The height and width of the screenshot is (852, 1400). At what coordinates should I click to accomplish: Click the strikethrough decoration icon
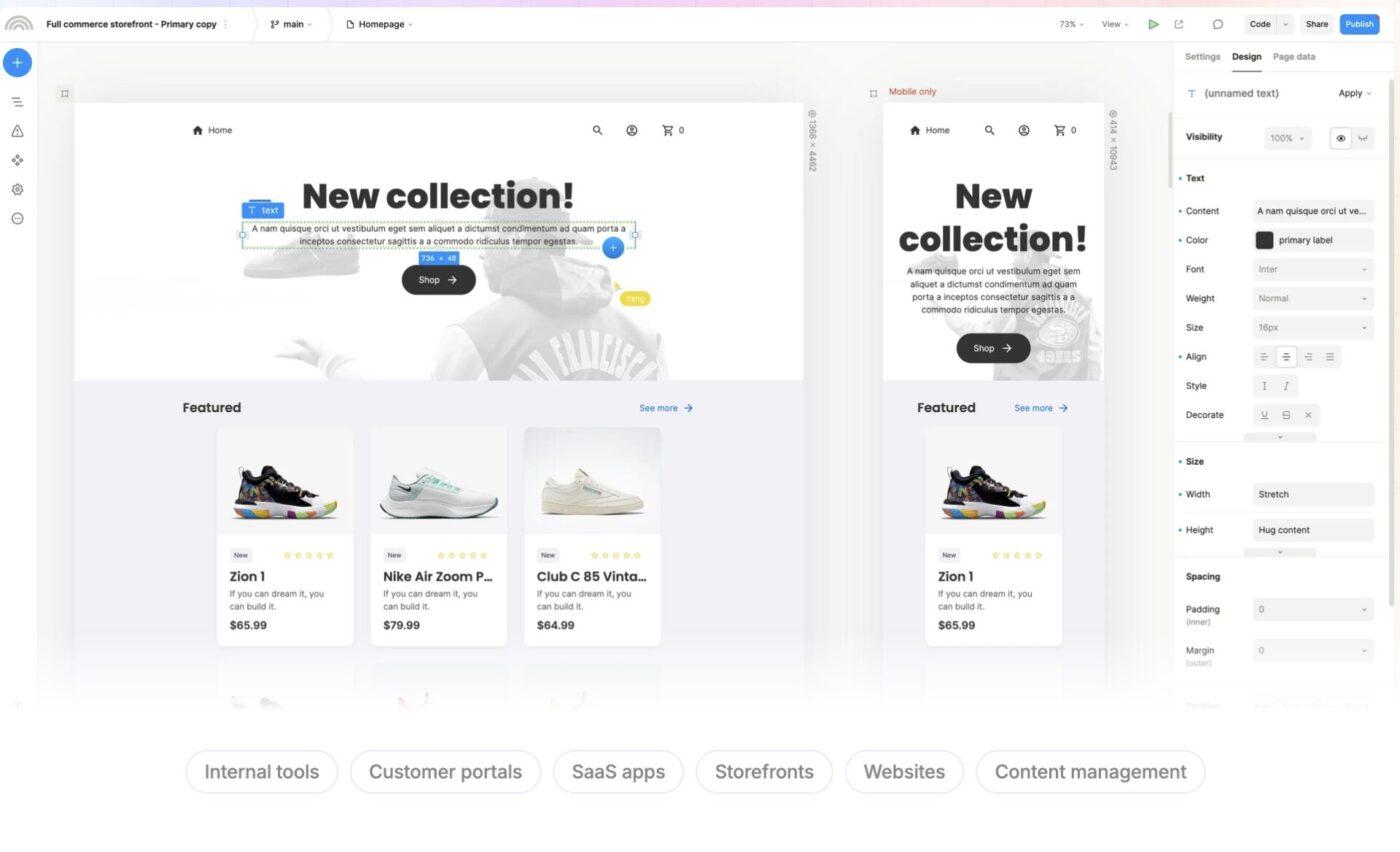coord(1286,415)
